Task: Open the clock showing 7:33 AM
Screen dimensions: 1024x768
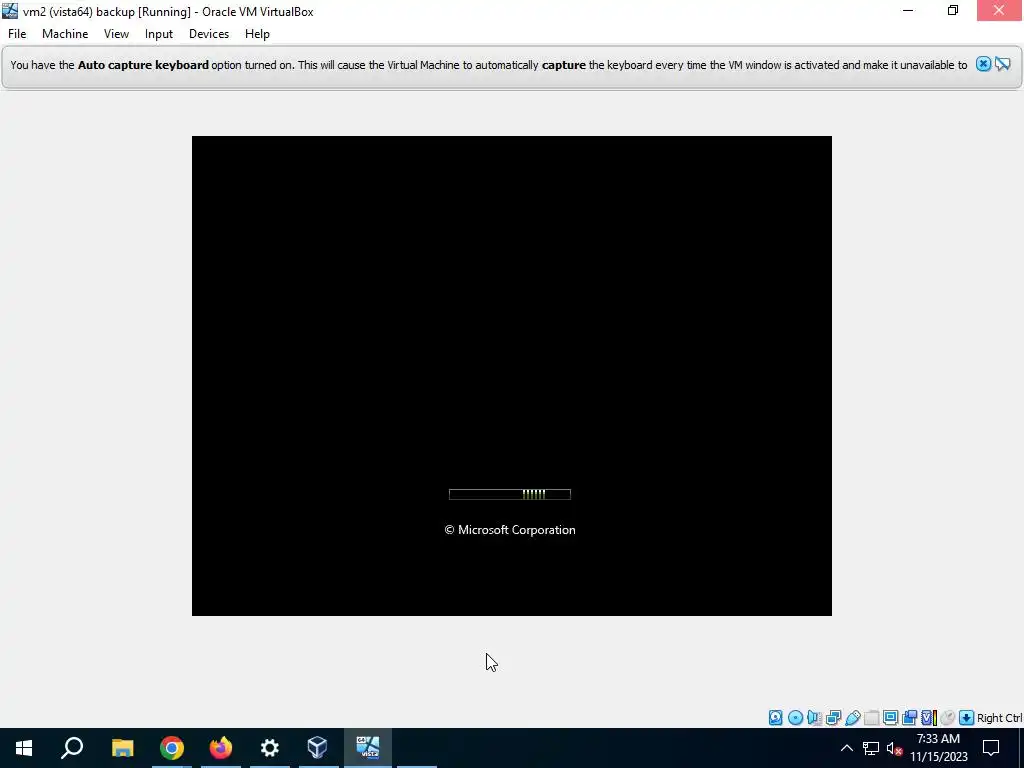Action: [938, 748]
